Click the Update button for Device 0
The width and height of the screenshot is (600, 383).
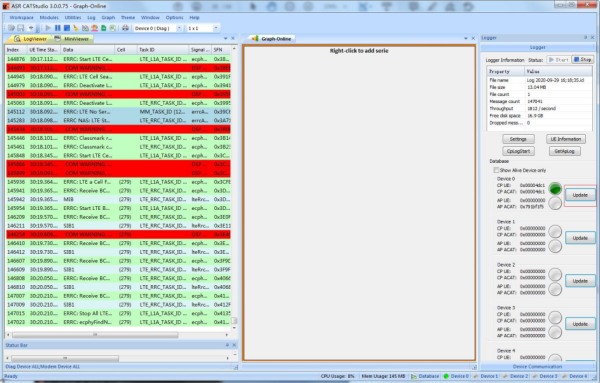[580, 195]
